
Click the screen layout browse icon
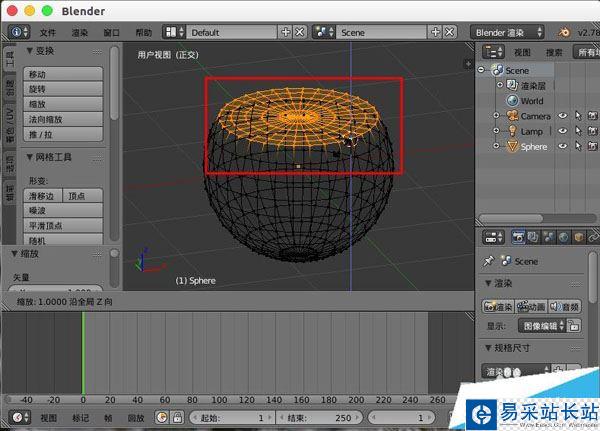pos(174,32)
